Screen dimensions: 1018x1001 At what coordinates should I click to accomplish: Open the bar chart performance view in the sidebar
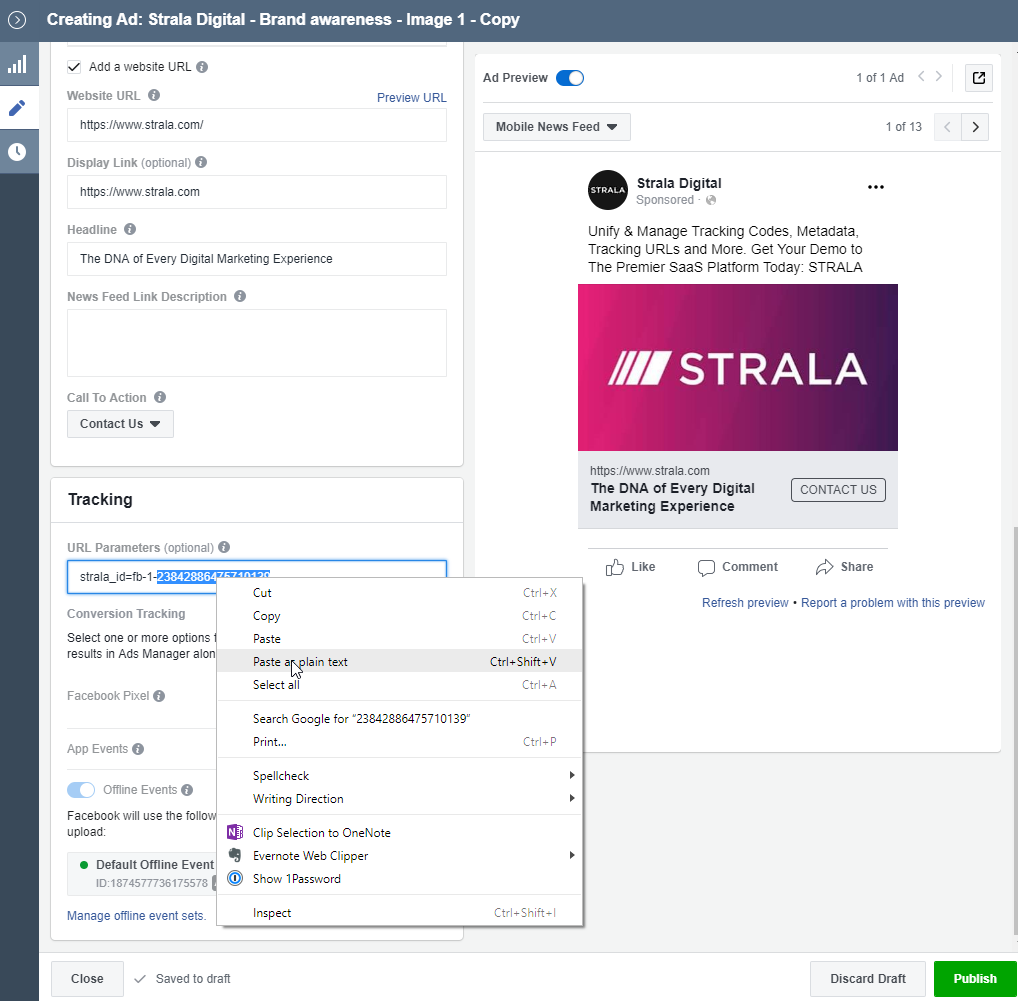18,64
